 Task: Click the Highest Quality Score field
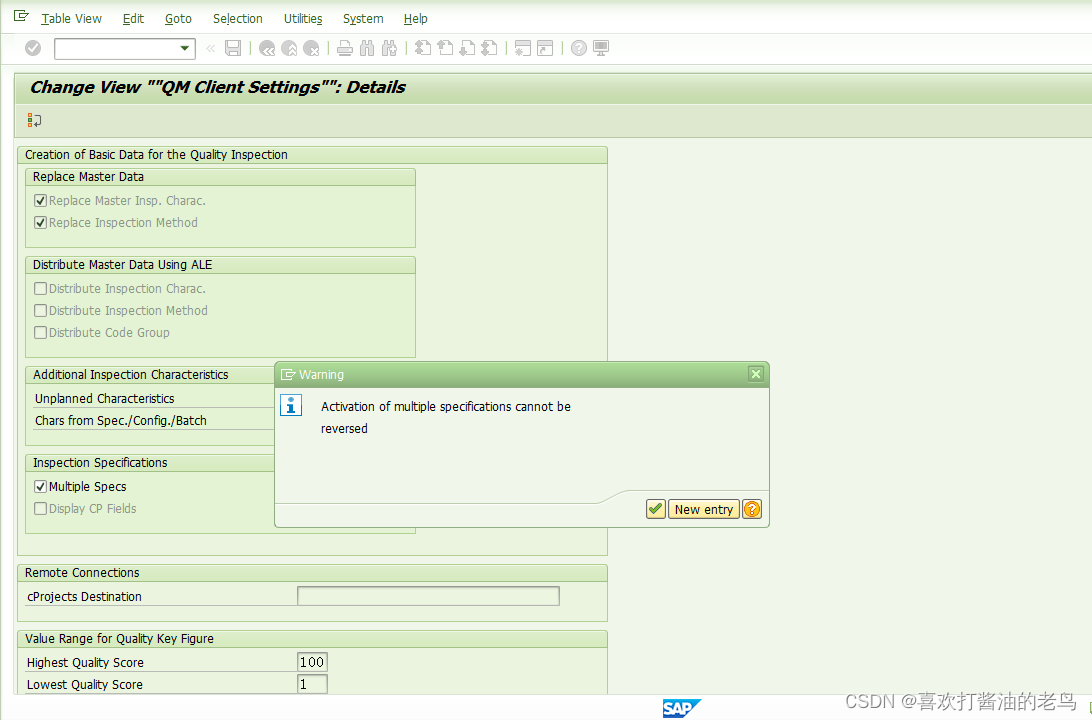[x=311, y=661]
